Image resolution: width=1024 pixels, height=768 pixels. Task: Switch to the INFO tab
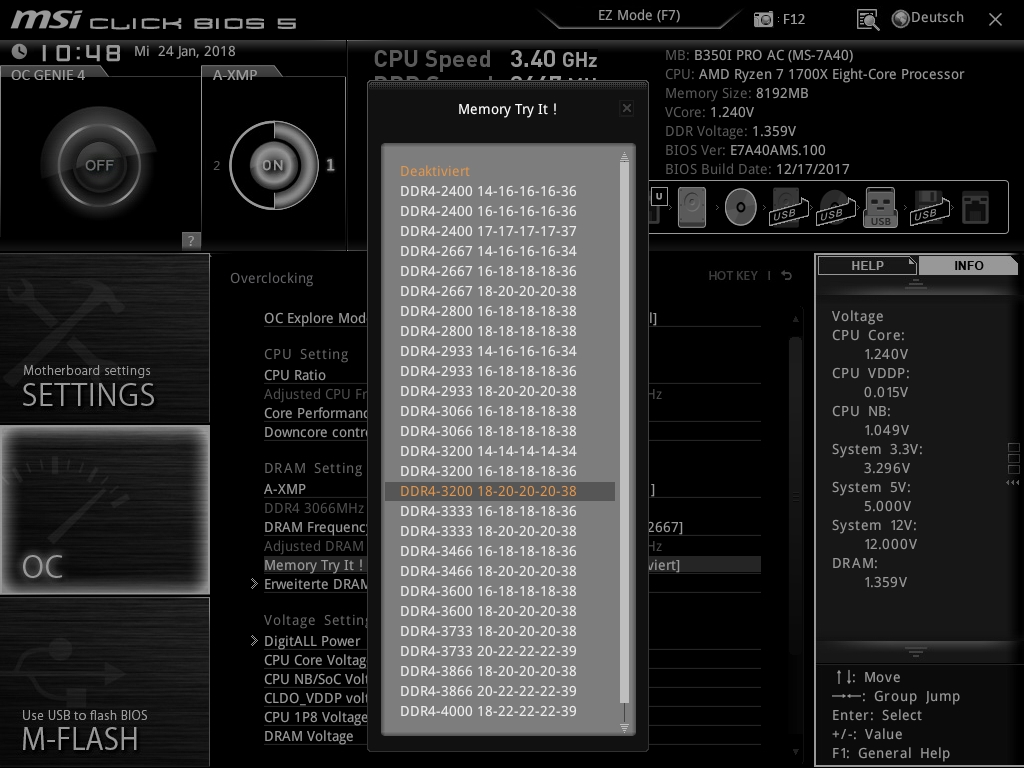968,266
